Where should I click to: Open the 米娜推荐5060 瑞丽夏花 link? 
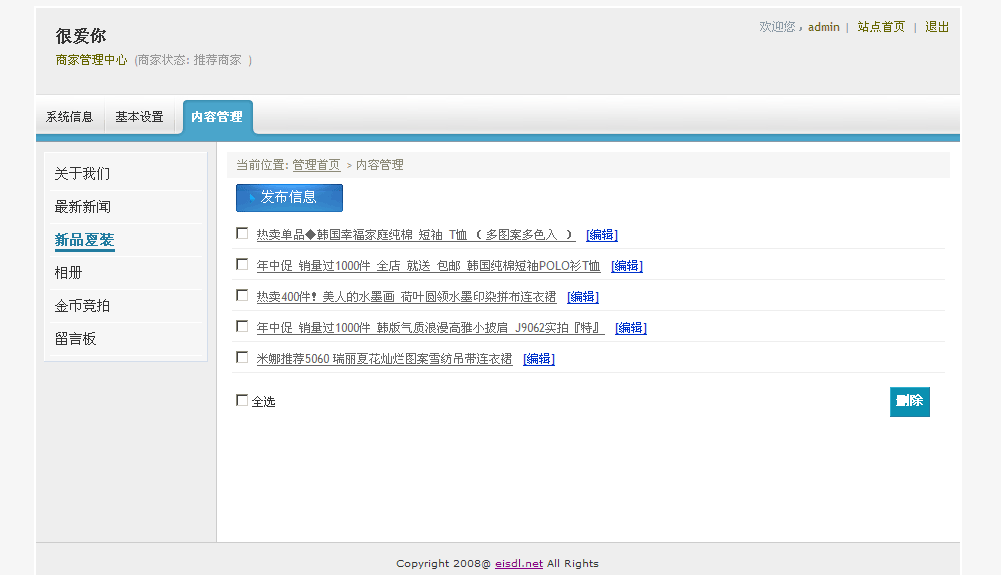click(x=384, y=359)
